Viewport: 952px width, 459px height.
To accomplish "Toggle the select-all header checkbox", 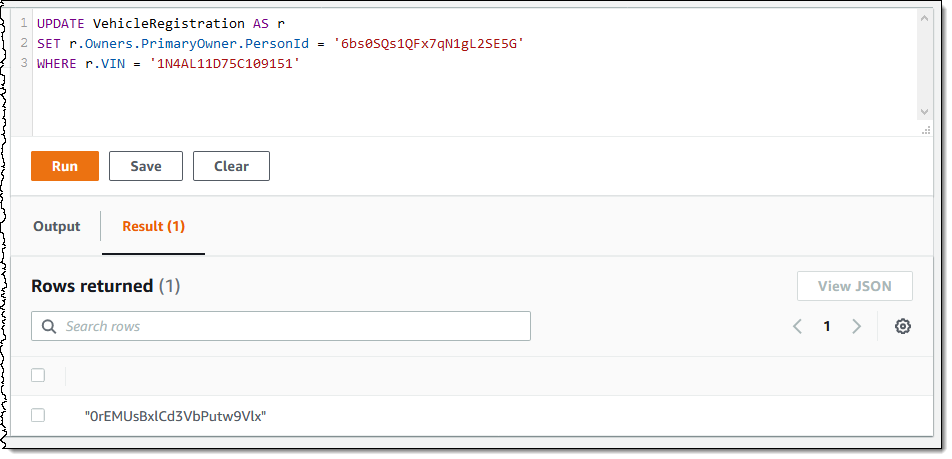I will (38, 375).
